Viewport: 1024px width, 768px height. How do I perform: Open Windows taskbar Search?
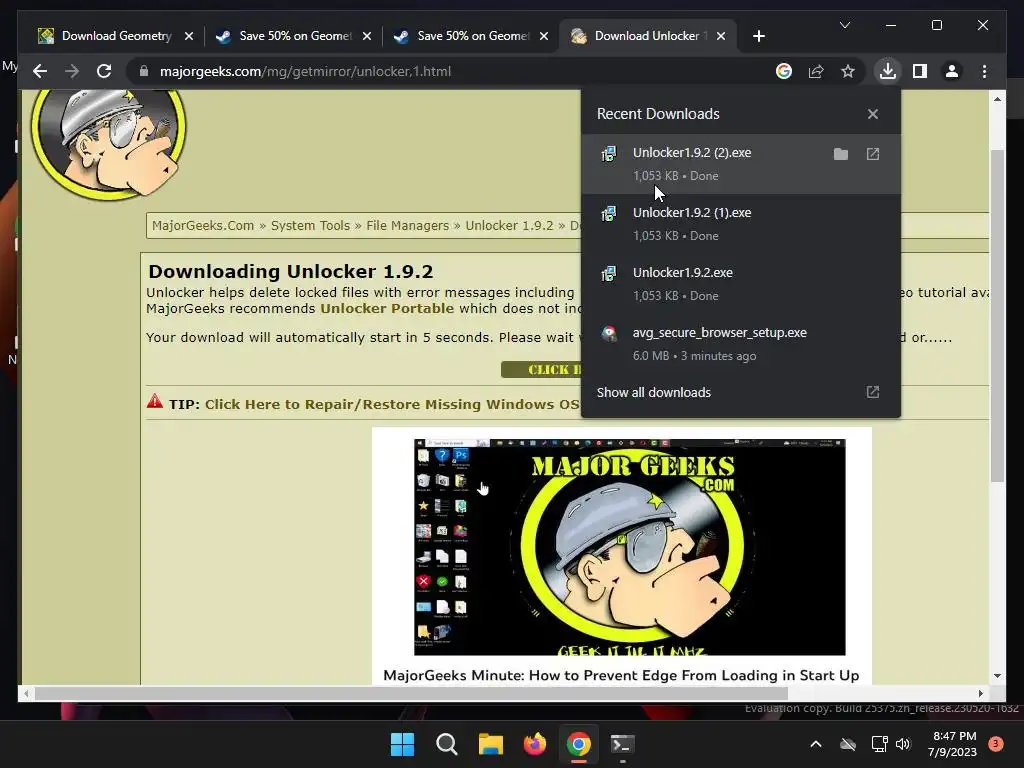[x=447, y=744]
